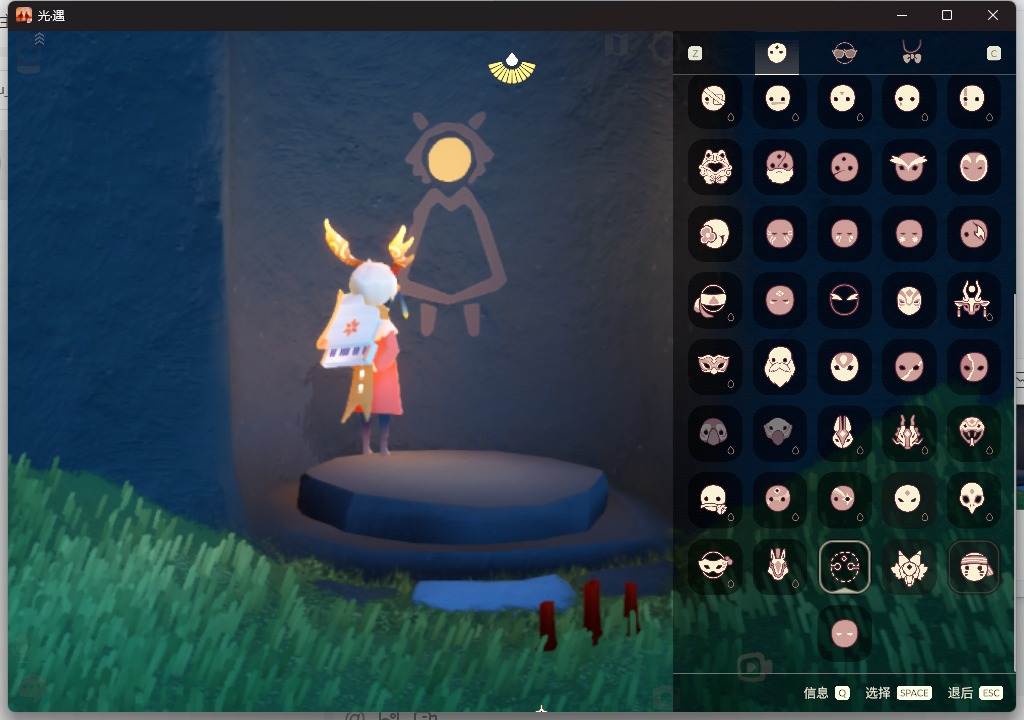
Task: Equip the owl mask with feathered brows
Action: pyautogui.click(x=908, y=167)
